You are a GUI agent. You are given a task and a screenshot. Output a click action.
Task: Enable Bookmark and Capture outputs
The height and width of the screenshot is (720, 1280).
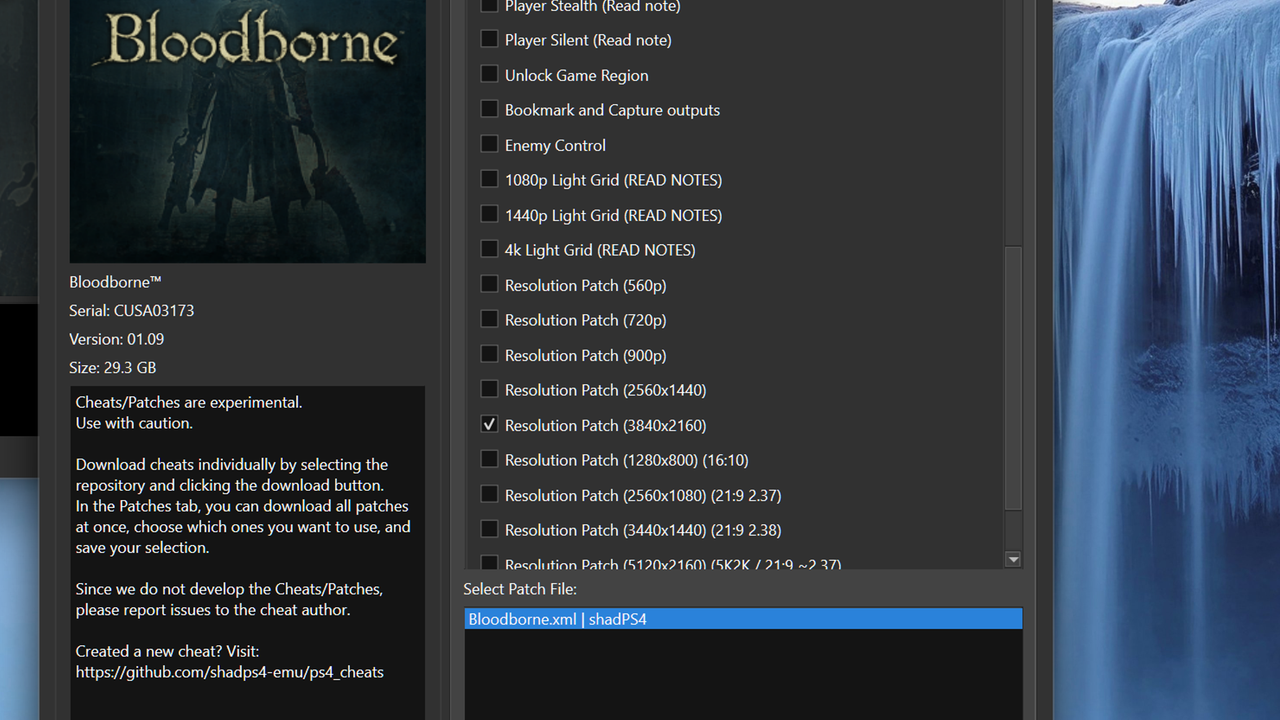click(489, 109)
